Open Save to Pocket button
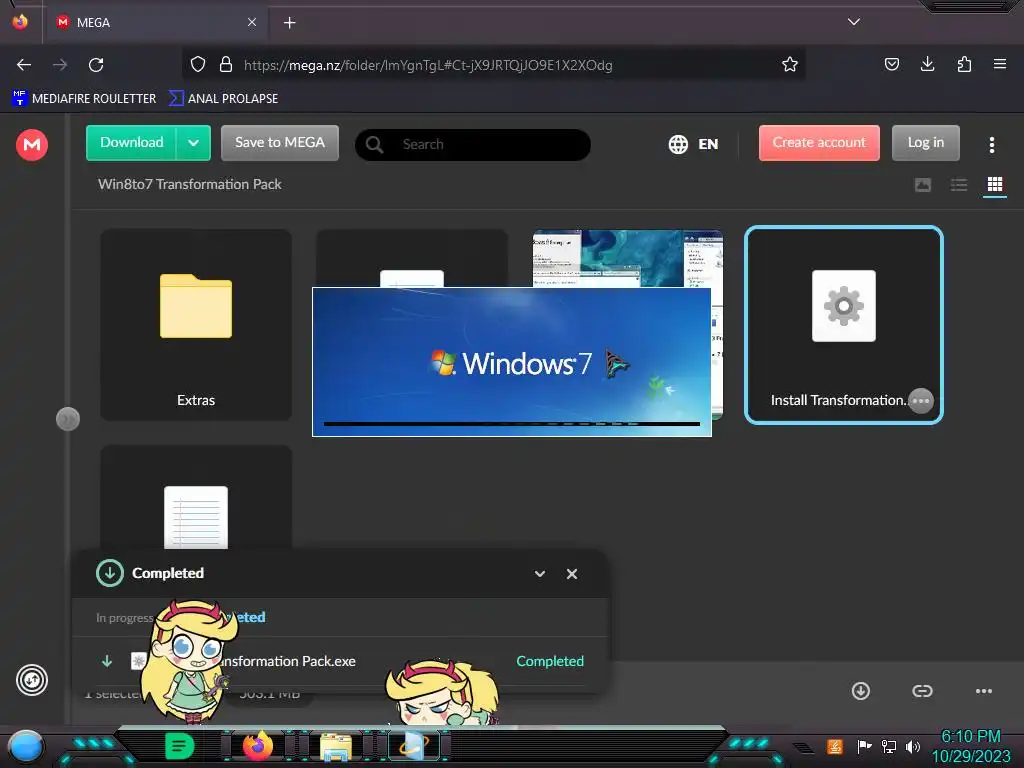 [x=891, y=64]
